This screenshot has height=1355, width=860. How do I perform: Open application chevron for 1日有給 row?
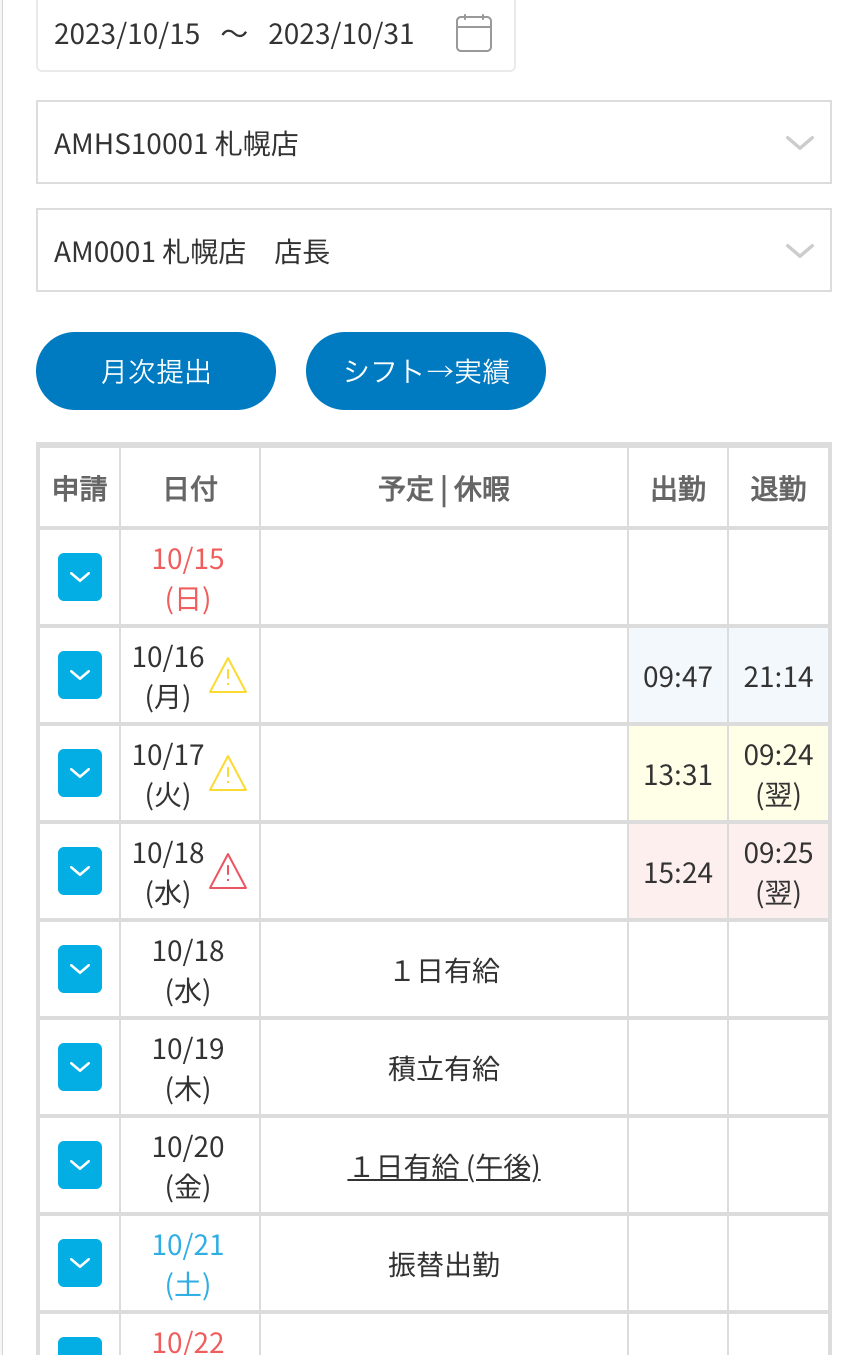coord(80,969)
